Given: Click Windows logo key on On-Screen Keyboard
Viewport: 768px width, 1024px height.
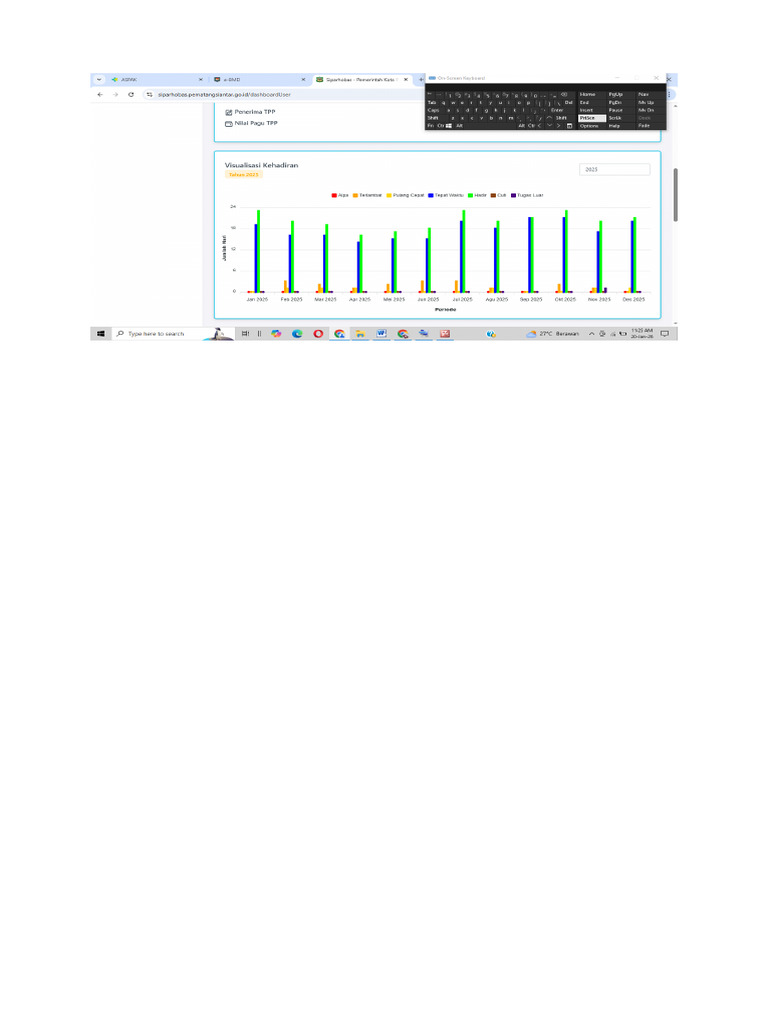Looking at the screenshot, I should 449,126.
